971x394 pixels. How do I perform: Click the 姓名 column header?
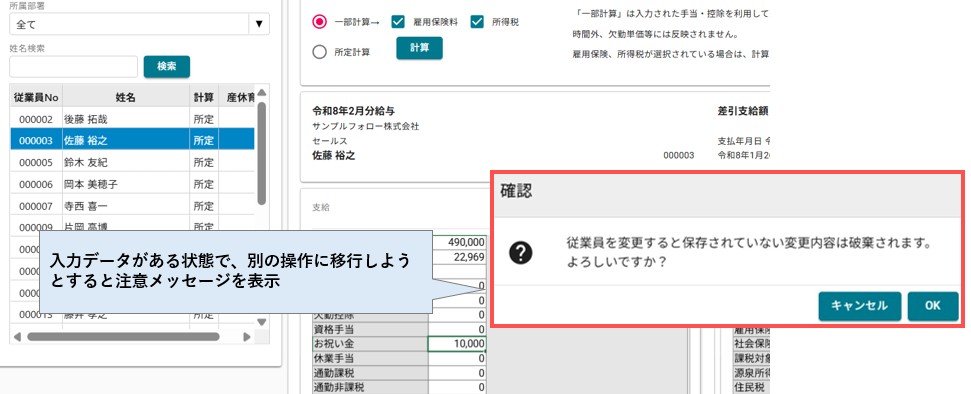tap(126, 97)
